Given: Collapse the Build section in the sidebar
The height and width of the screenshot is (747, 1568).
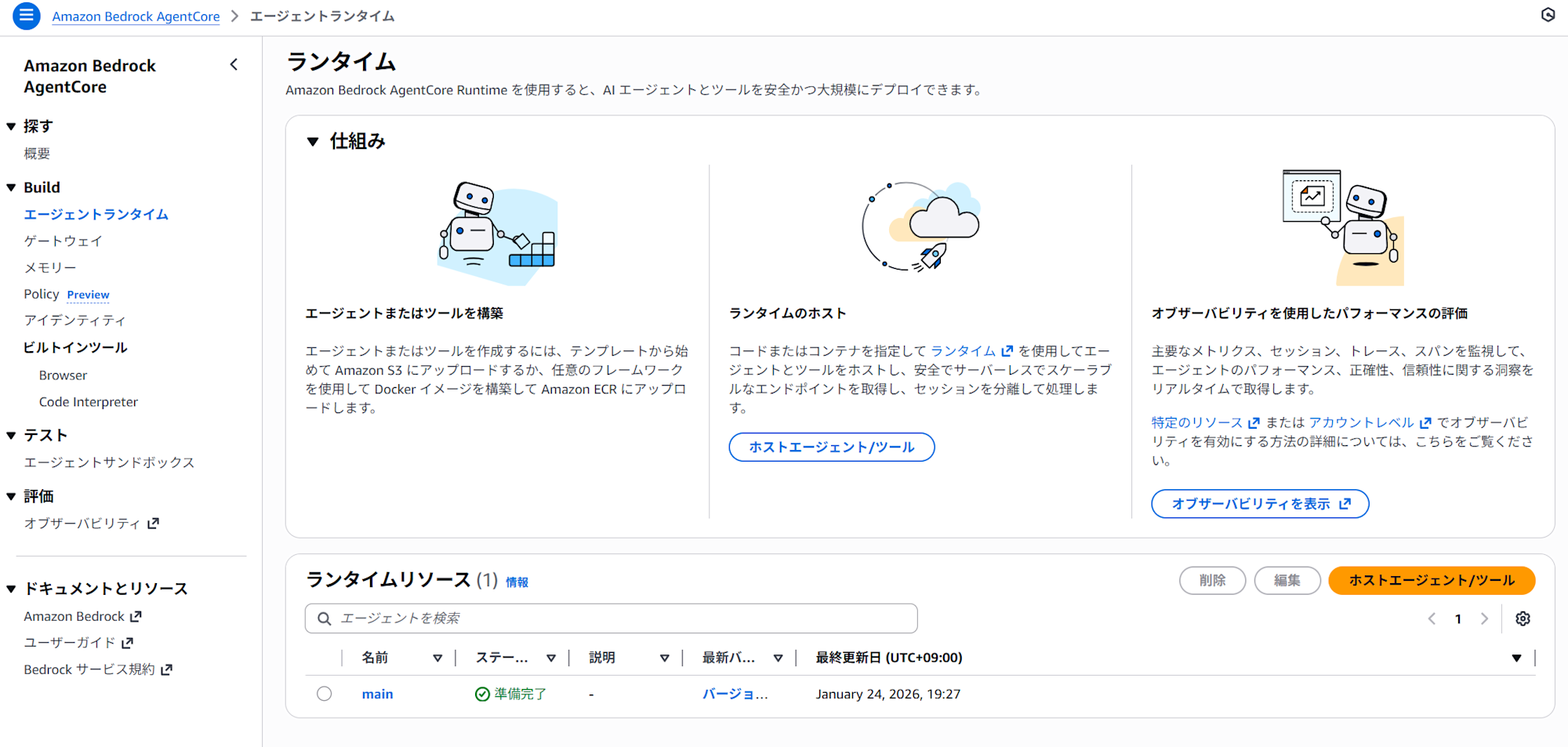Looking at the screenshot, I should tap(10, 187).
